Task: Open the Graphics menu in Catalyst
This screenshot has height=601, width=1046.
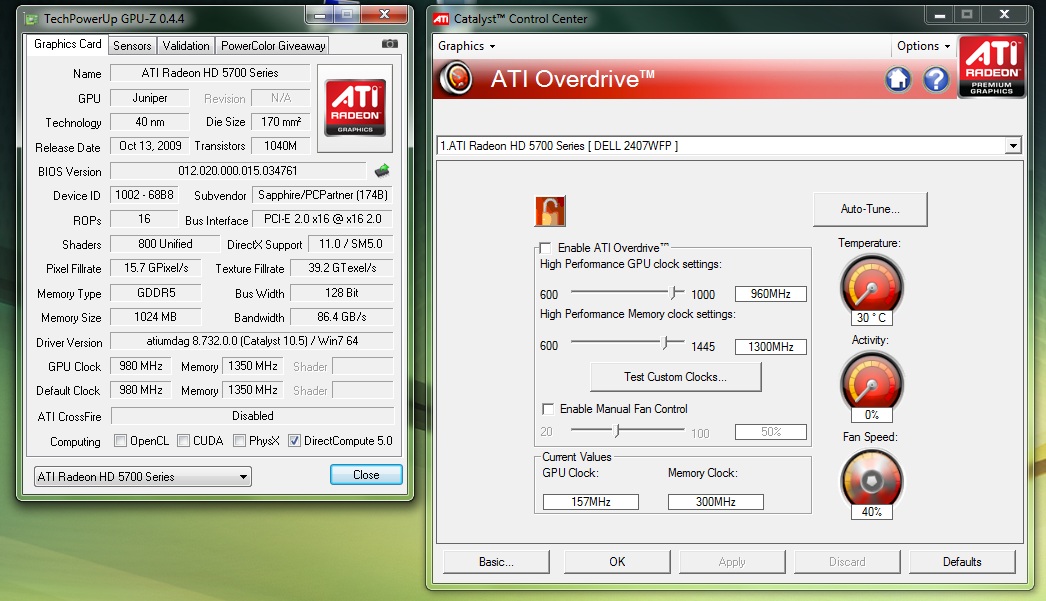Action: click(x=466, y=46)
